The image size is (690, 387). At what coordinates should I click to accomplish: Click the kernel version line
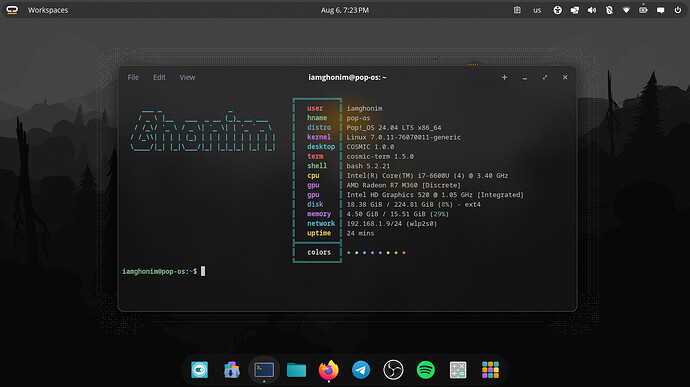404,137
